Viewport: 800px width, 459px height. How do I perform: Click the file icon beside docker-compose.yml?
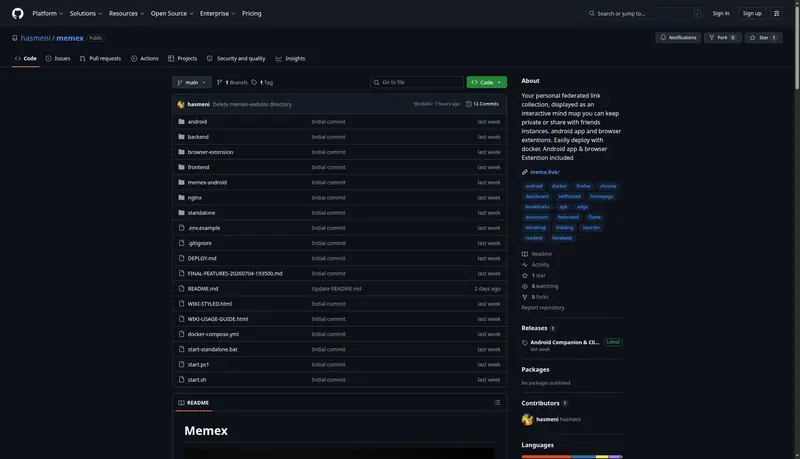coord(181,334)
